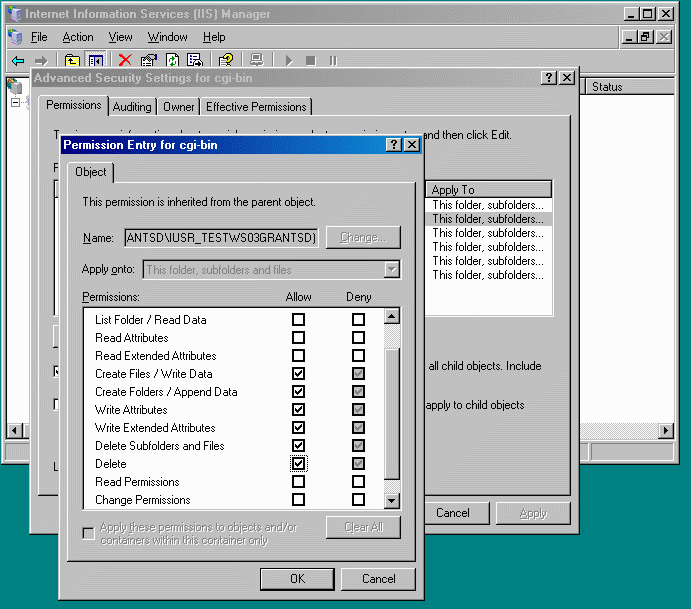The width and height of the screenshot is (691, 609).
Task: Click the Pause item toolbar icon
Action: tap(333, 60)
